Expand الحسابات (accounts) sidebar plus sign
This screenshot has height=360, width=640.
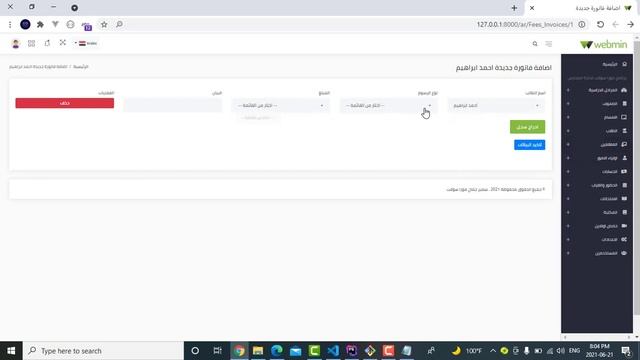point(568,171)
